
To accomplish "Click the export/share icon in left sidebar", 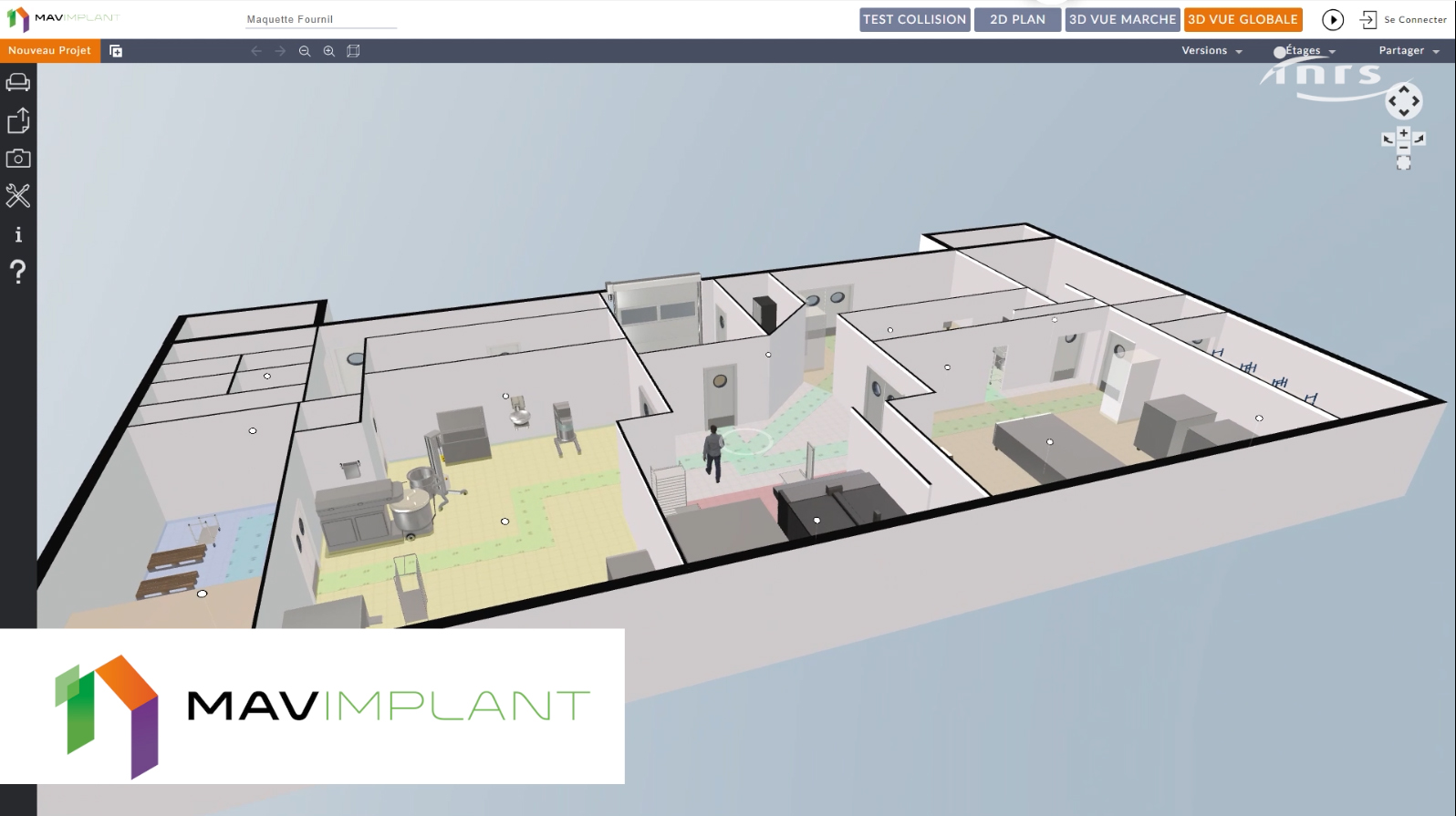I will 18,120.
